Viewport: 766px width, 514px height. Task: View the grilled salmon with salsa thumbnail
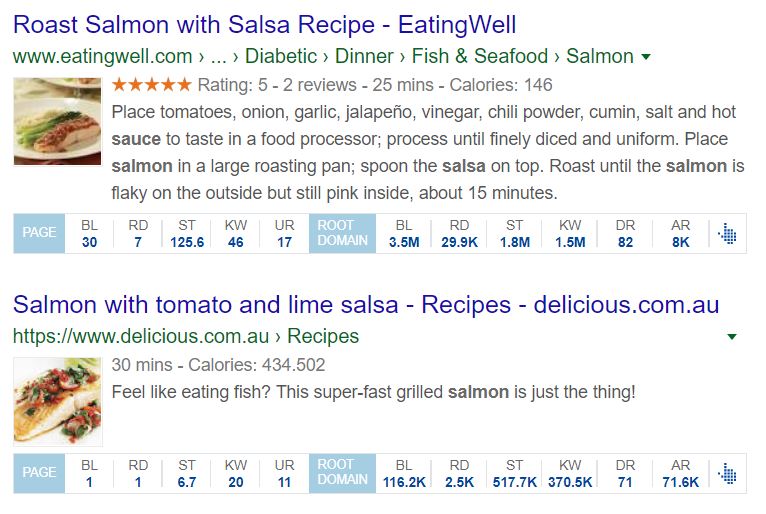pyautogui.click(x=58, y=402)
